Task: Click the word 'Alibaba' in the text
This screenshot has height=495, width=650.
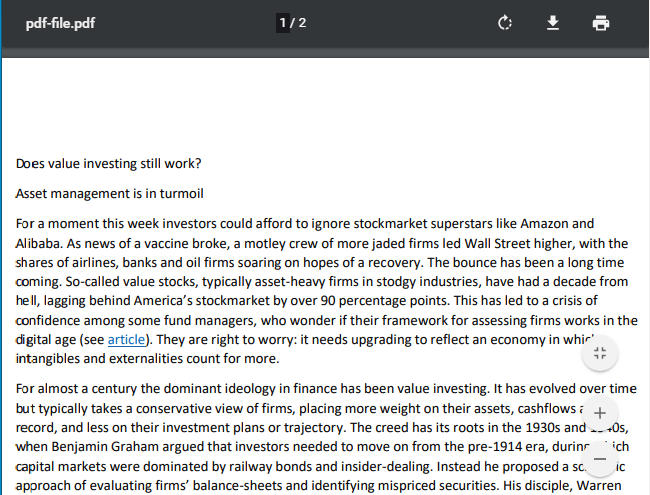Action: click(x=38, y=243)
